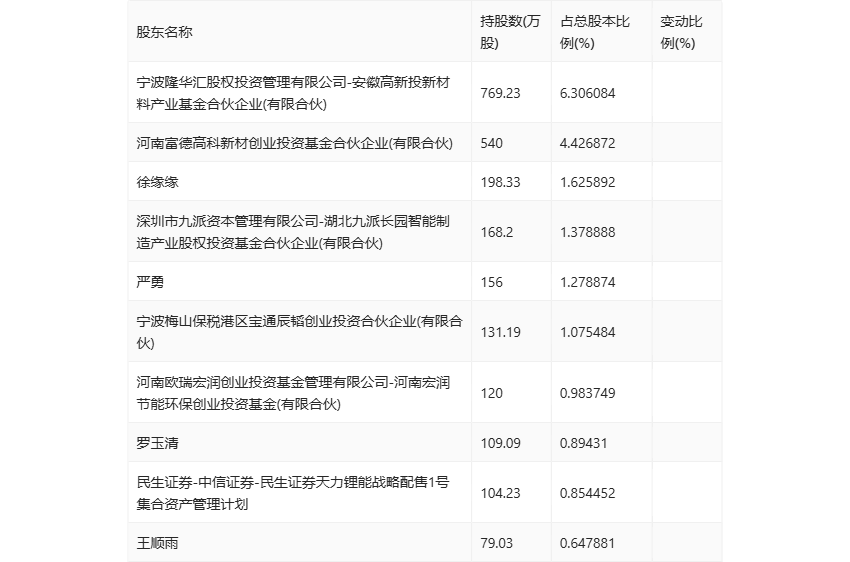Select shareholder 王顺雨
The height and width of the screenshot is (562, 850).
click(157, 542)
